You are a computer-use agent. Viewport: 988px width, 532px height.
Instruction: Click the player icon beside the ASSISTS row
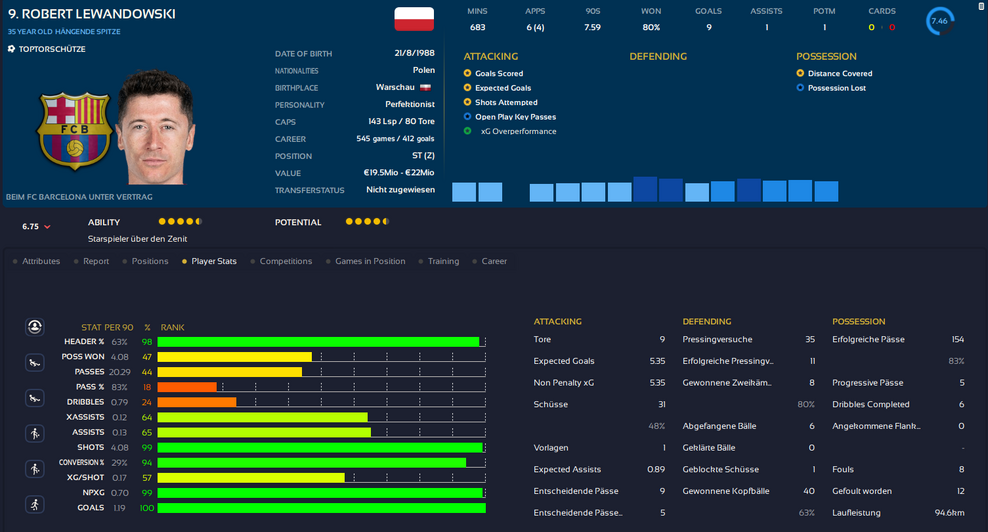35,433
